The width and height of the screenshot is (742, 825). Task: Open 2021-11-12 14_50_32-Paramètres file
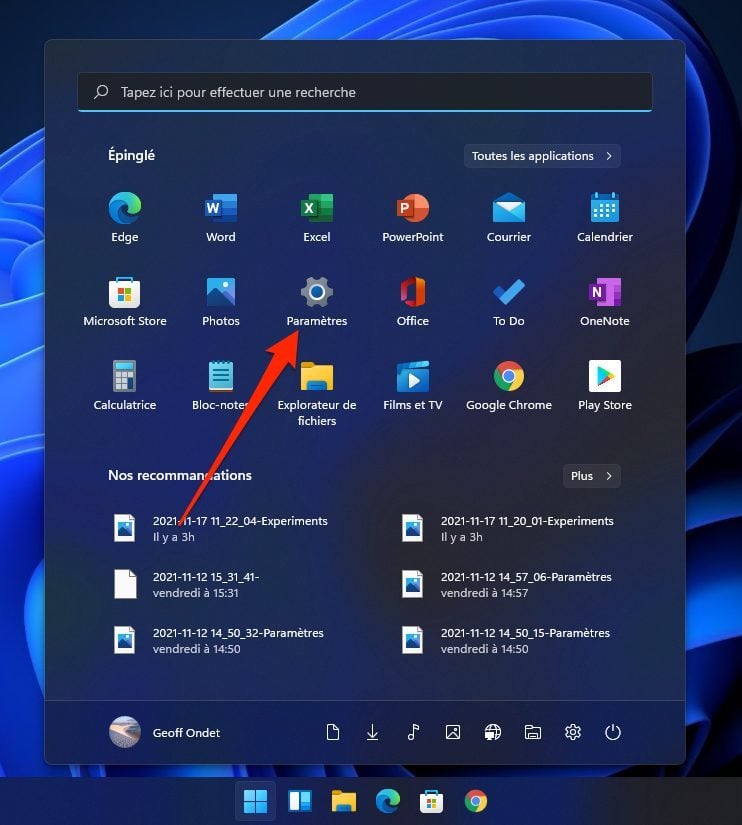tap(221, 641)
